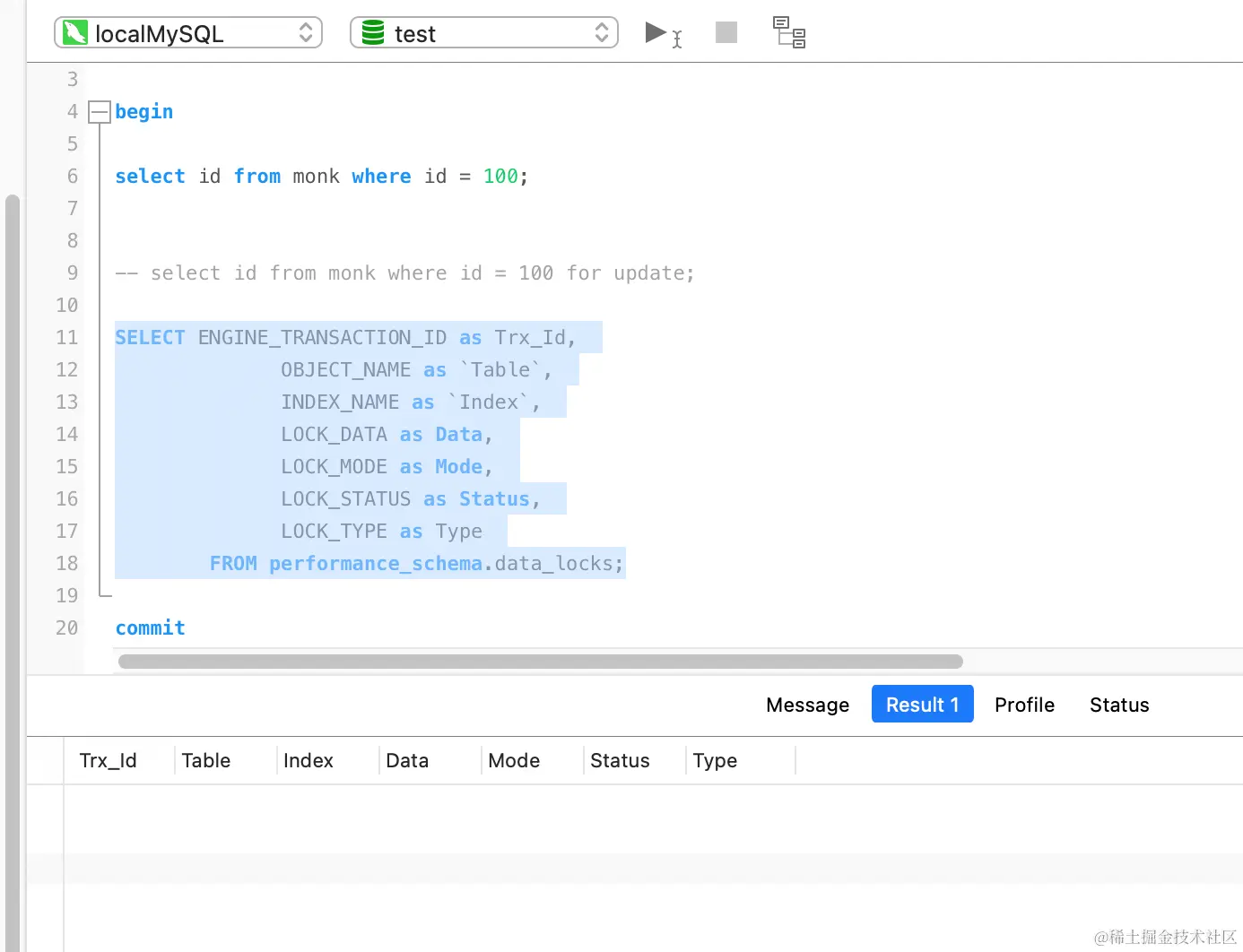Click the green test database icon
Viewport: 1243px width, 952px height.
tap(372, 33)
